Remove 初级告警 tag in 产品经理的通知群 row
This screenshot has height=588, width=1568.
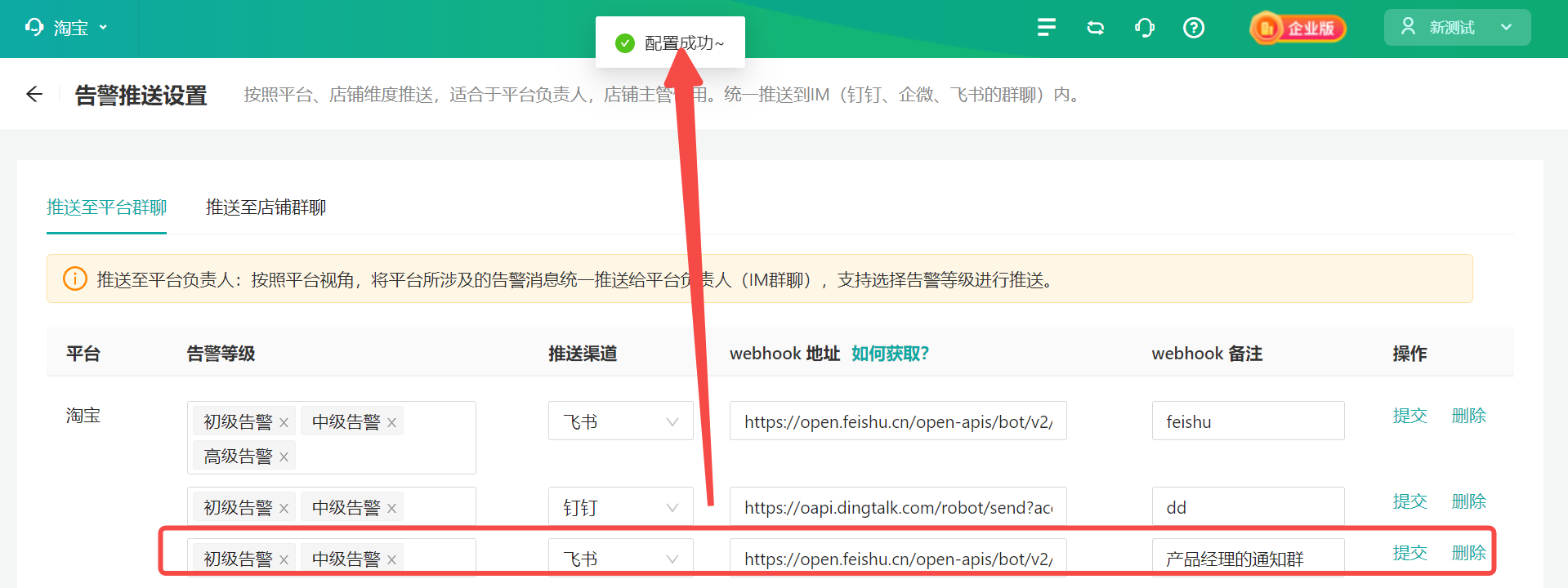[284, 559]
